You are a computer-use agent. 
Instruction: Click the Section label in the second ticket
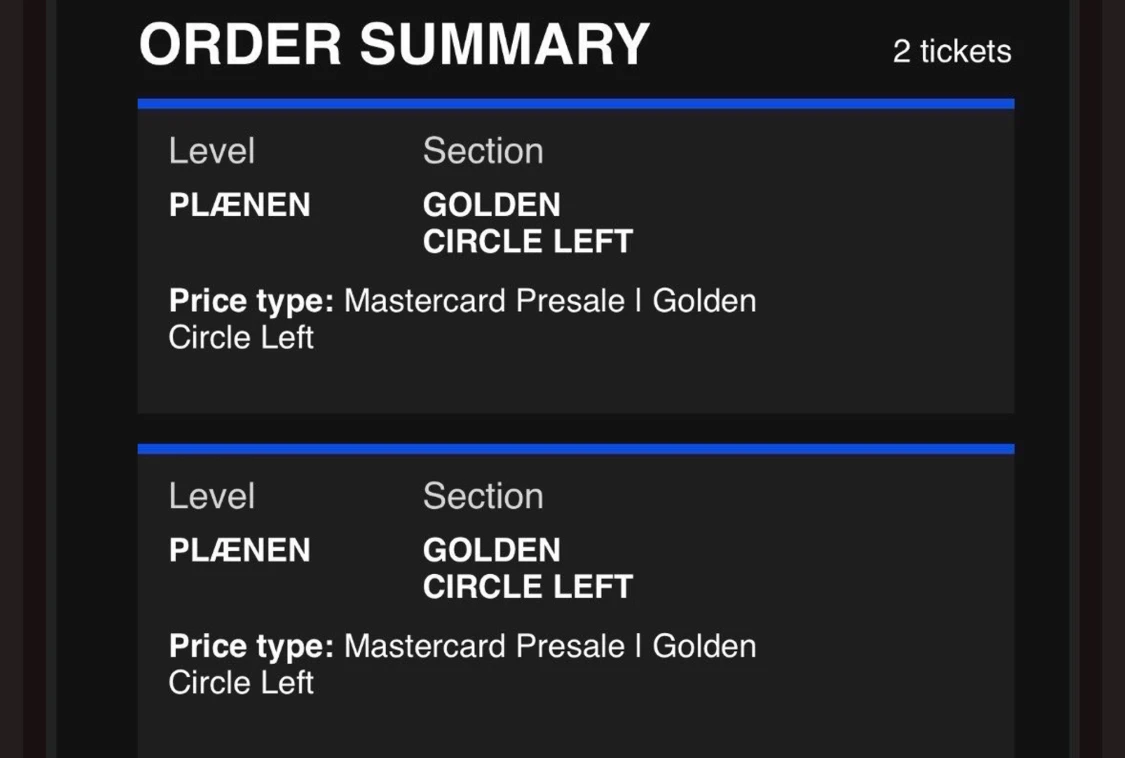(483, 496)
